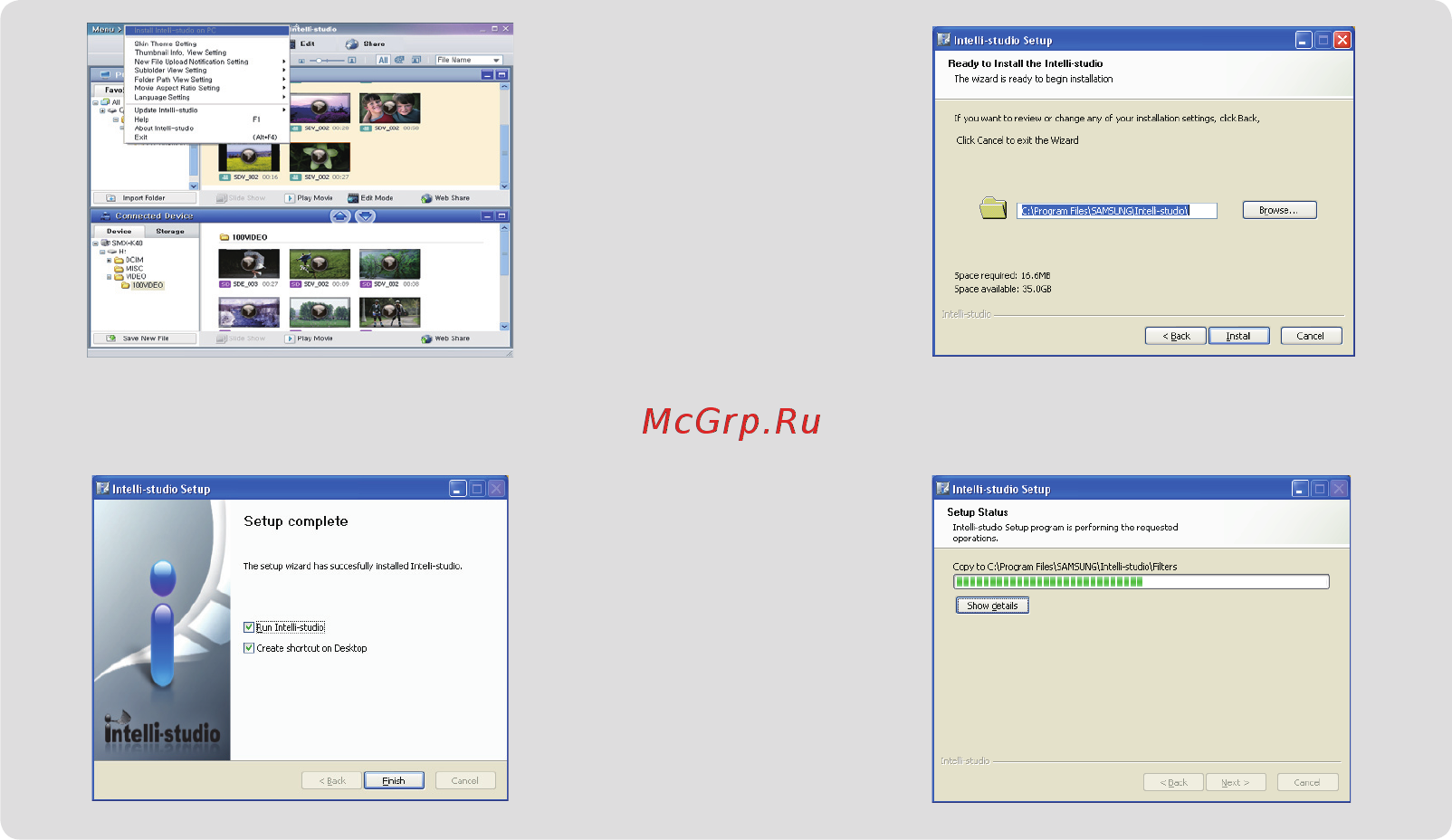1452x840 pixels.
Task: Open the Language Setting submenu
Action: [x=207, y=97]
